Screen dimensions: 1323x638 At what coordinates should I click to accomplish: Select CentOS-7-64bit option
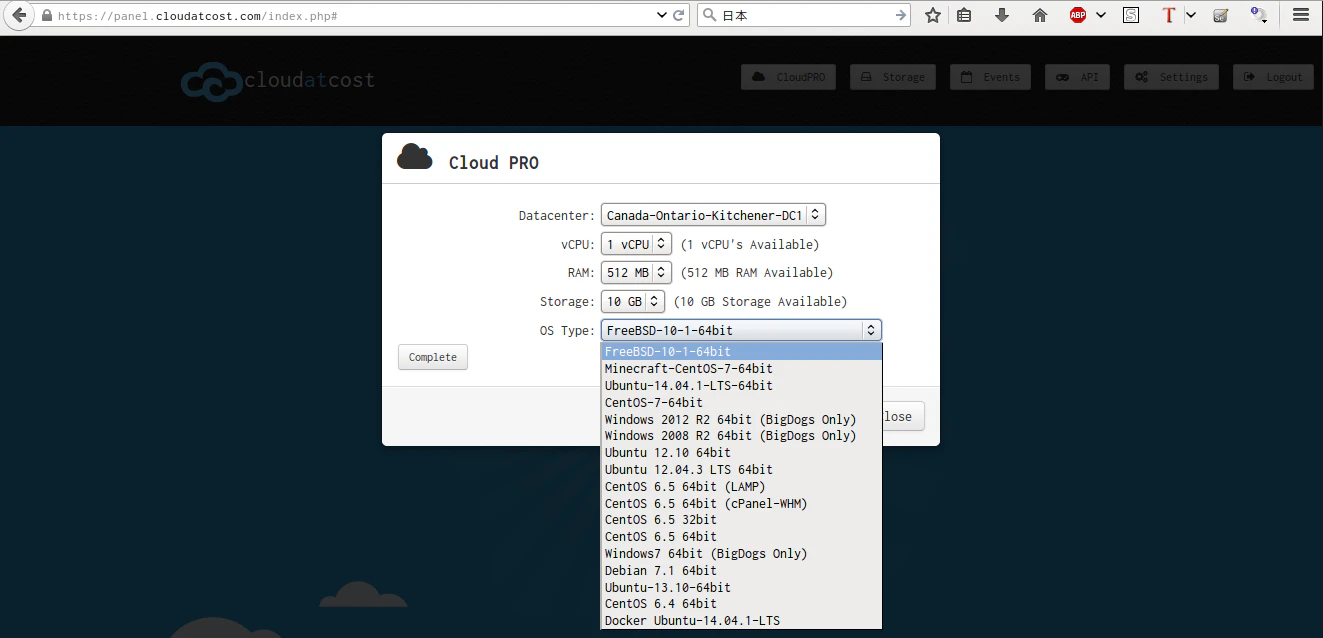pos(741,402)
